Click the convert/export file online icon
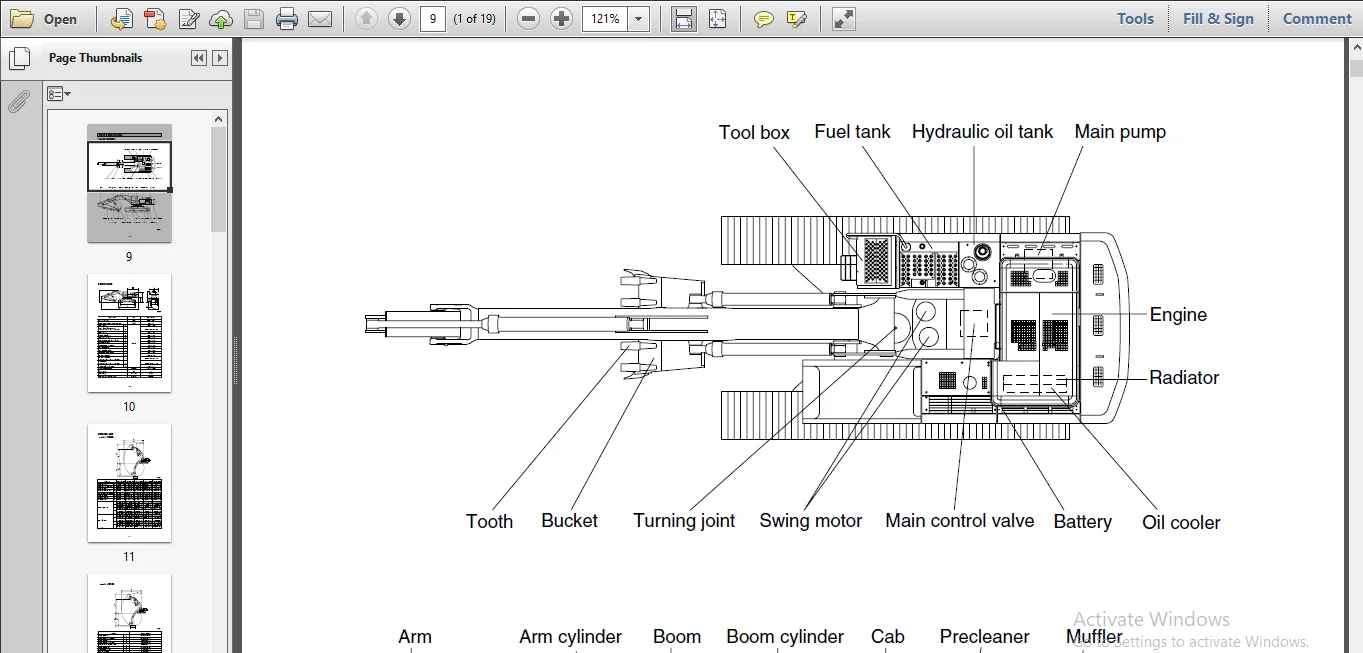This screenshot has height=653, width=1363. pyautogui.click(x=121, y=18)
